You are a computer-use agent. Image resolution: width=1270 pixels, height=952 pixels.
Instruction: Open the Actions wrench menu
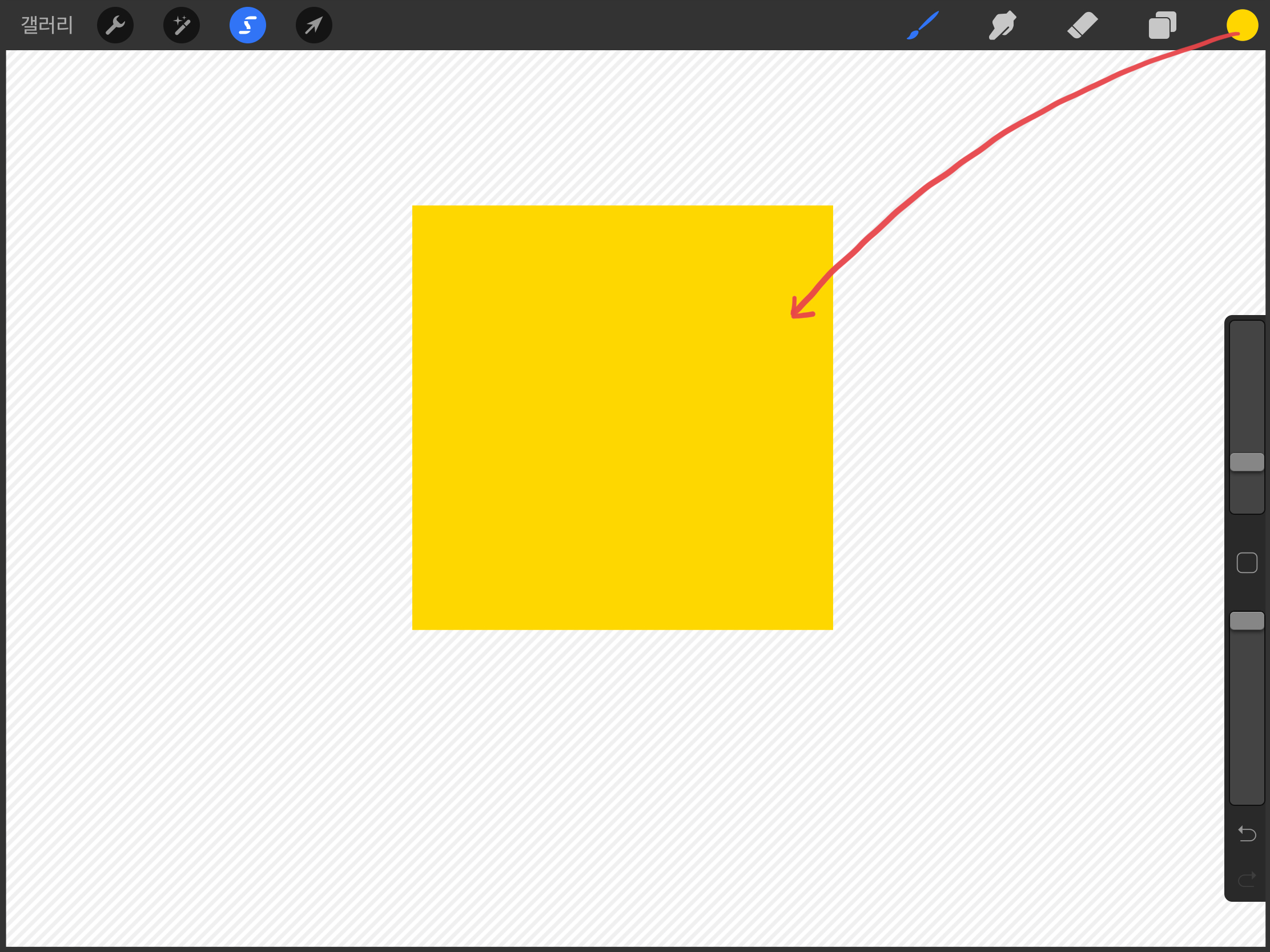pos(115,25)
